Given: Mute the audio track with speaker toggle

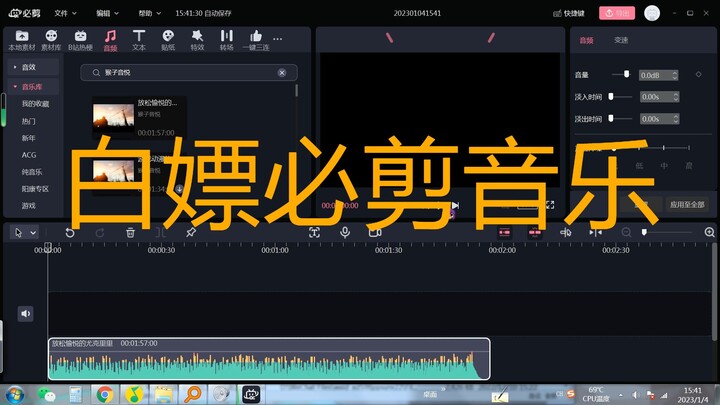Looking at the screenshot, I should tap(26, 314).
